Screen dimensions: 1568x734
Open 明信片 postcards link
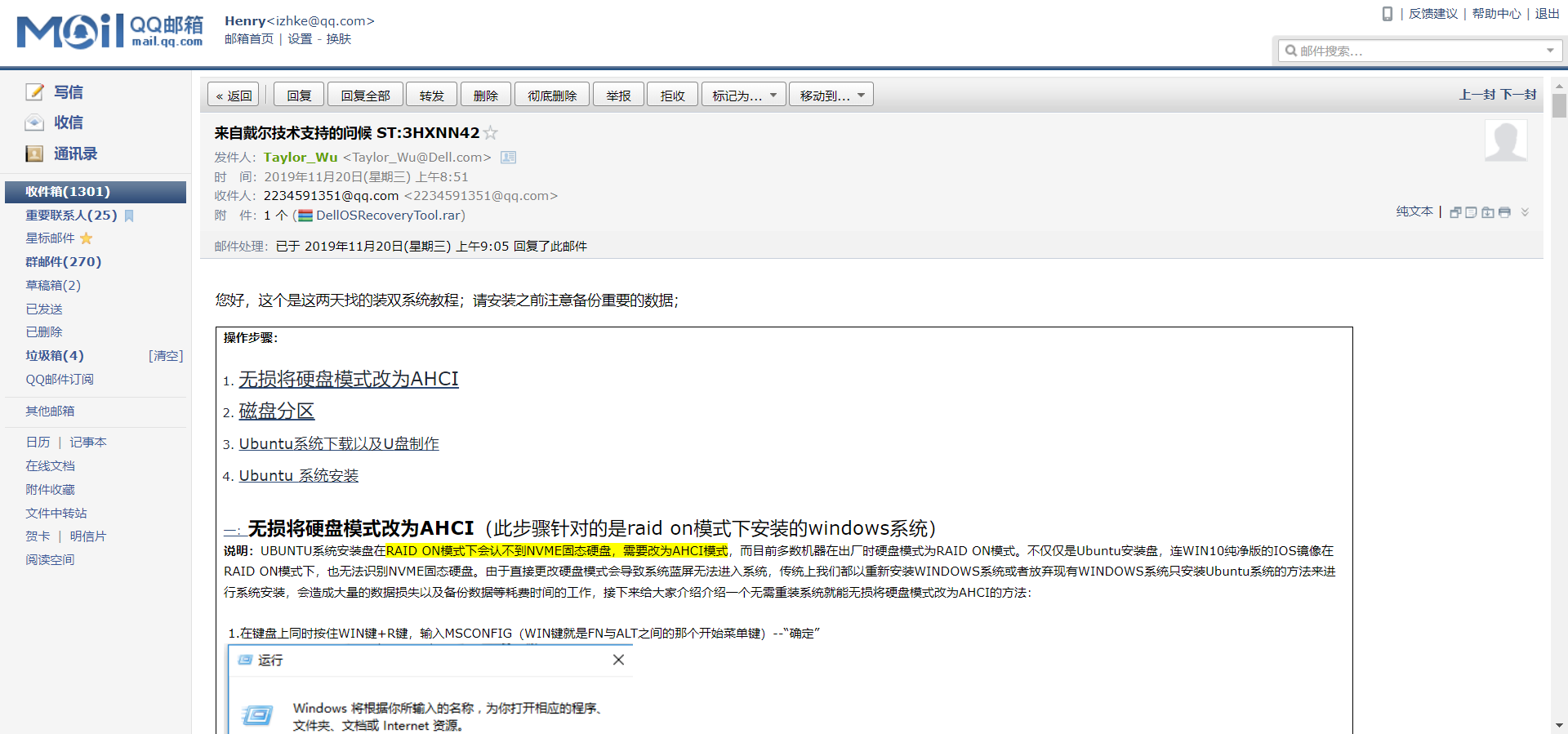(88, 536)
